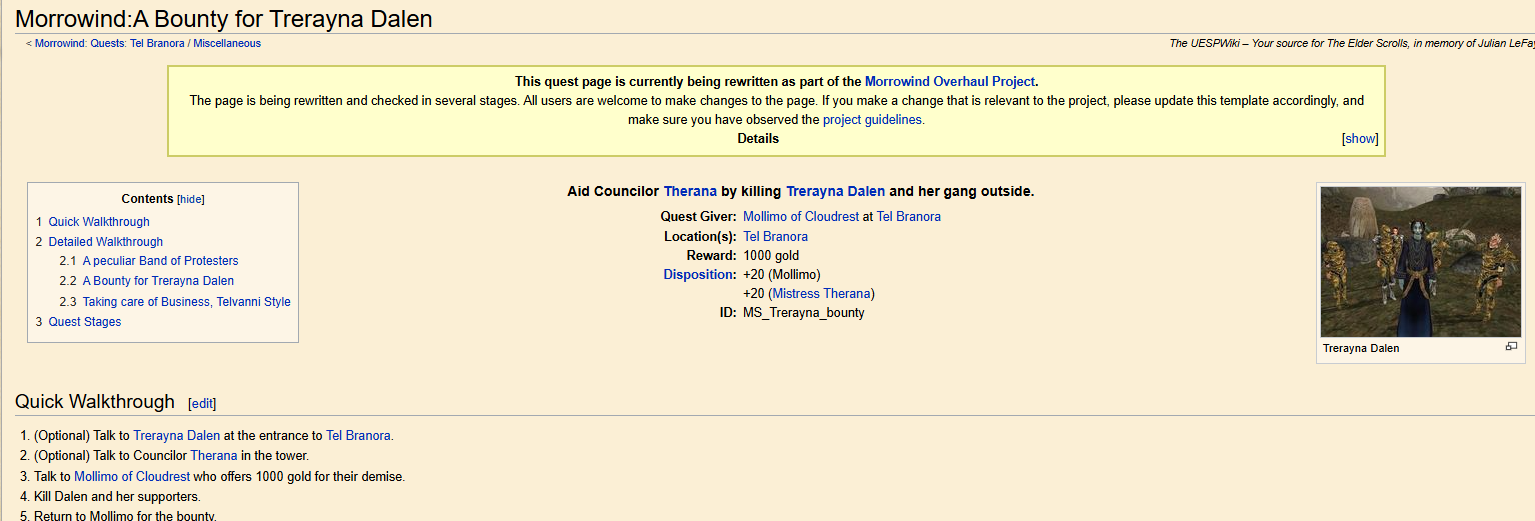Jump to Quest Stages in Contents
Image resolution: width=1535 pixels, height=521 pixels.
coord(85,322)
